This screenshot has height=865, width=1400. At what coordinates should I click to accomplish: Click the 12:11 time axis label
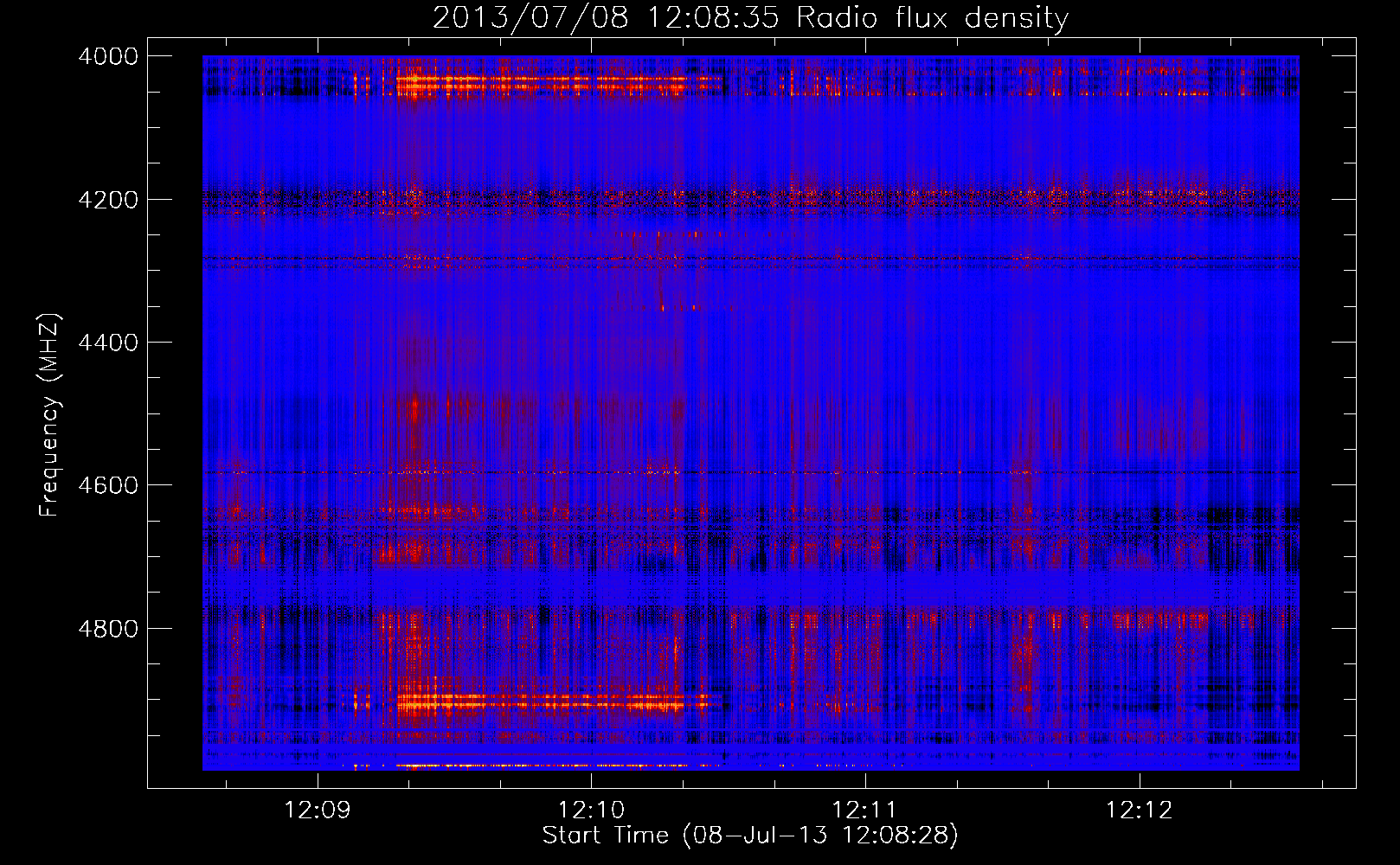(x=864, y=811)
